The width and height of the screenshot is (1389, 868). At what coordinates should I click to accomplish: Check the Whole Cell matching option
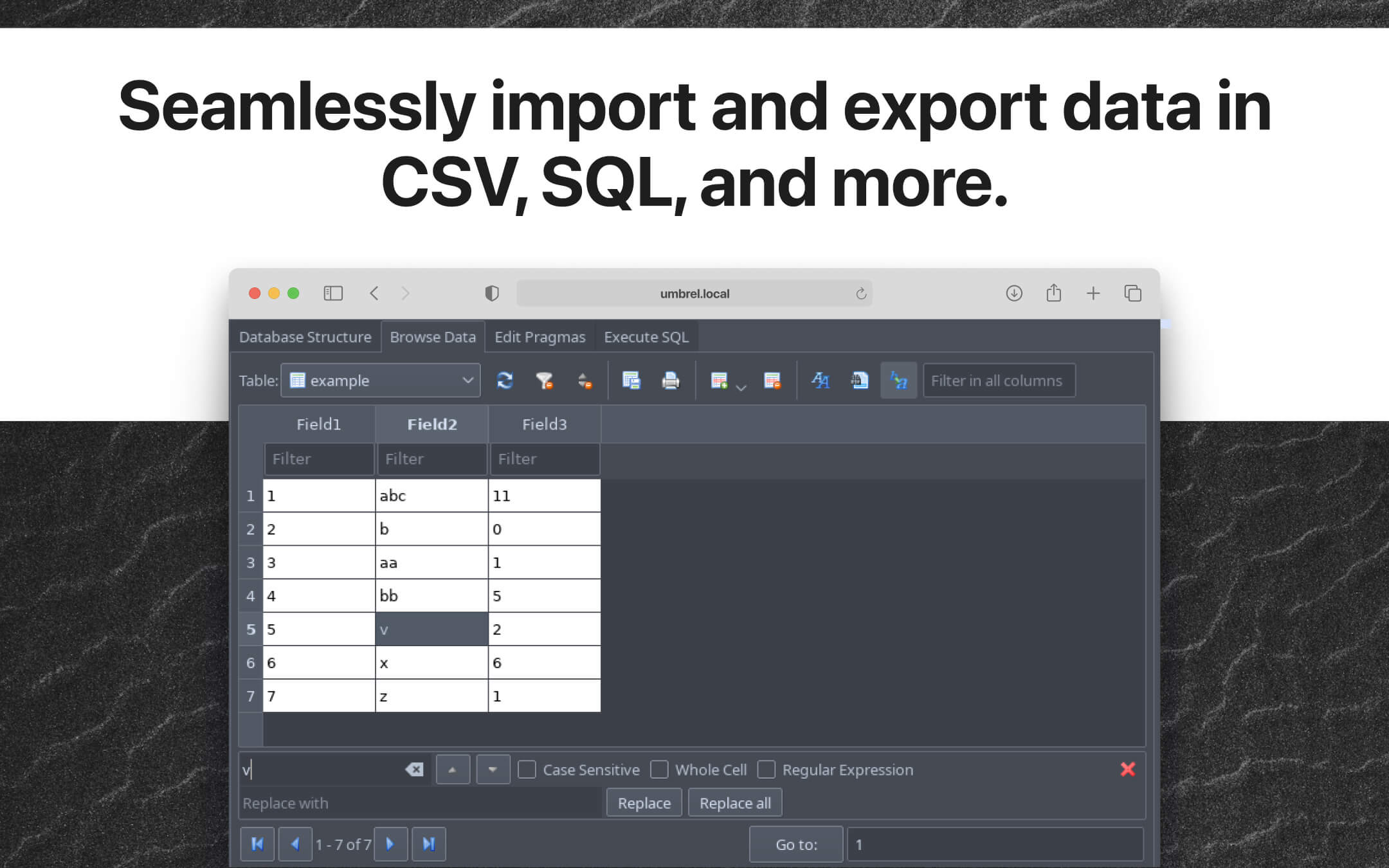pos(660,769)
